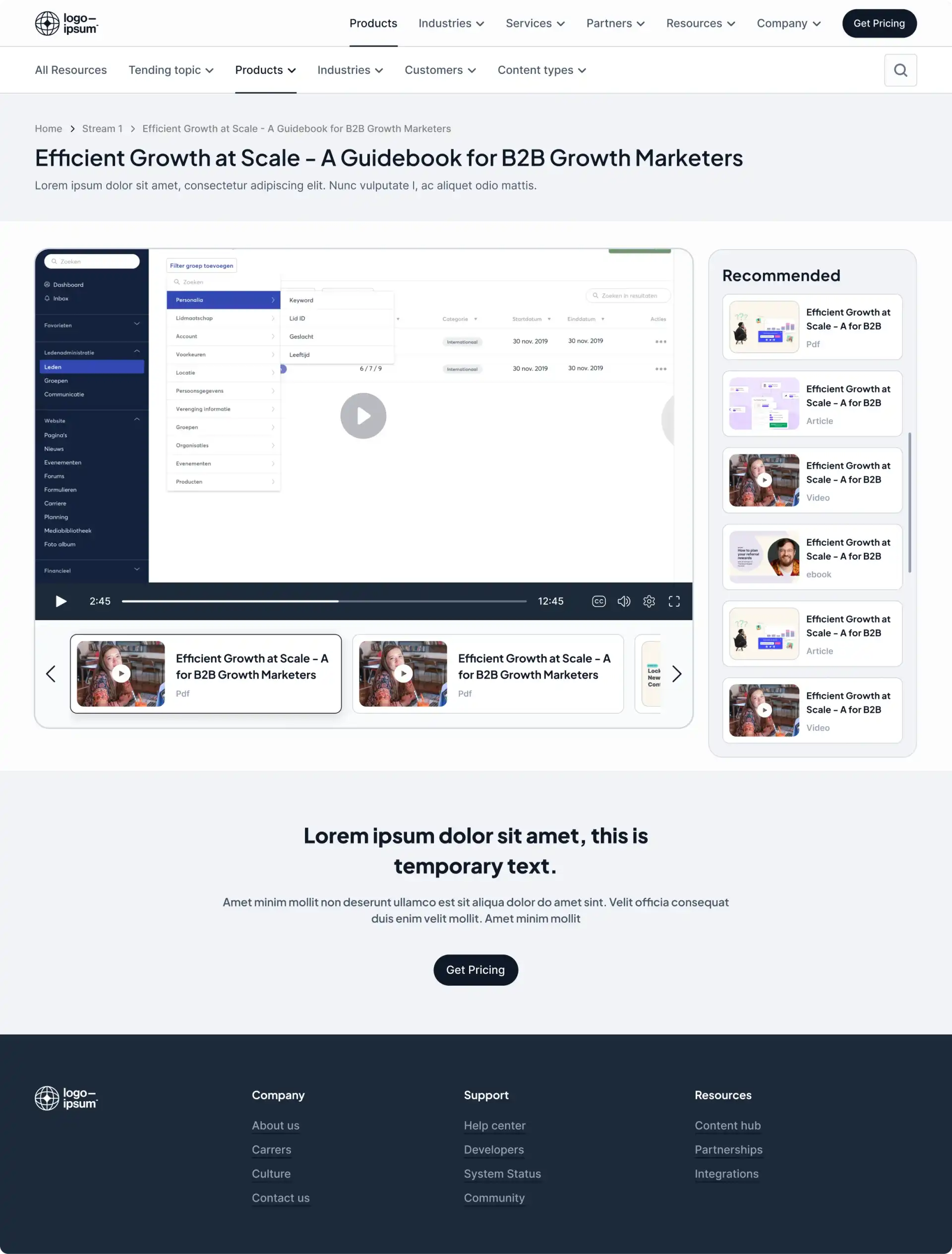Screen dimensions: 952x1254
Task: Click the Customers filter dropdown
Action: coord(439,70)
